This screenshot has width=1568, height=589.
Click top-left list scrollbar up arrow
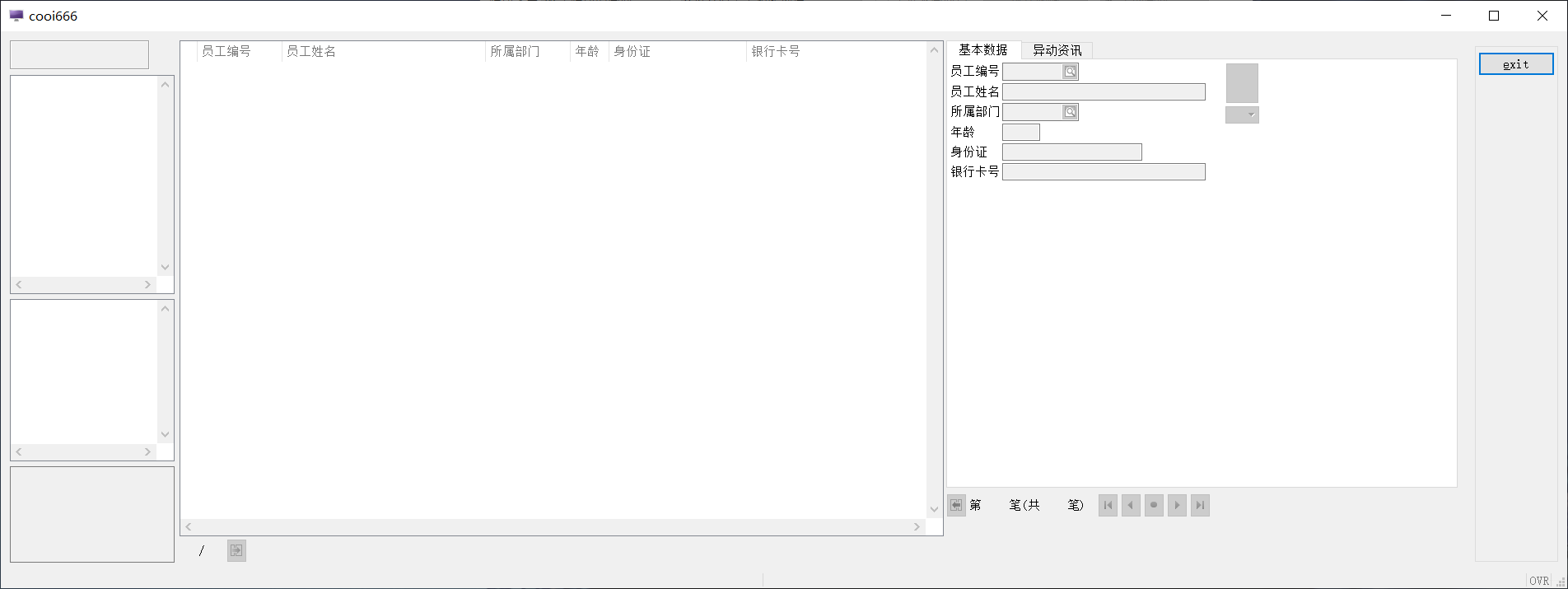click(165, 85)
